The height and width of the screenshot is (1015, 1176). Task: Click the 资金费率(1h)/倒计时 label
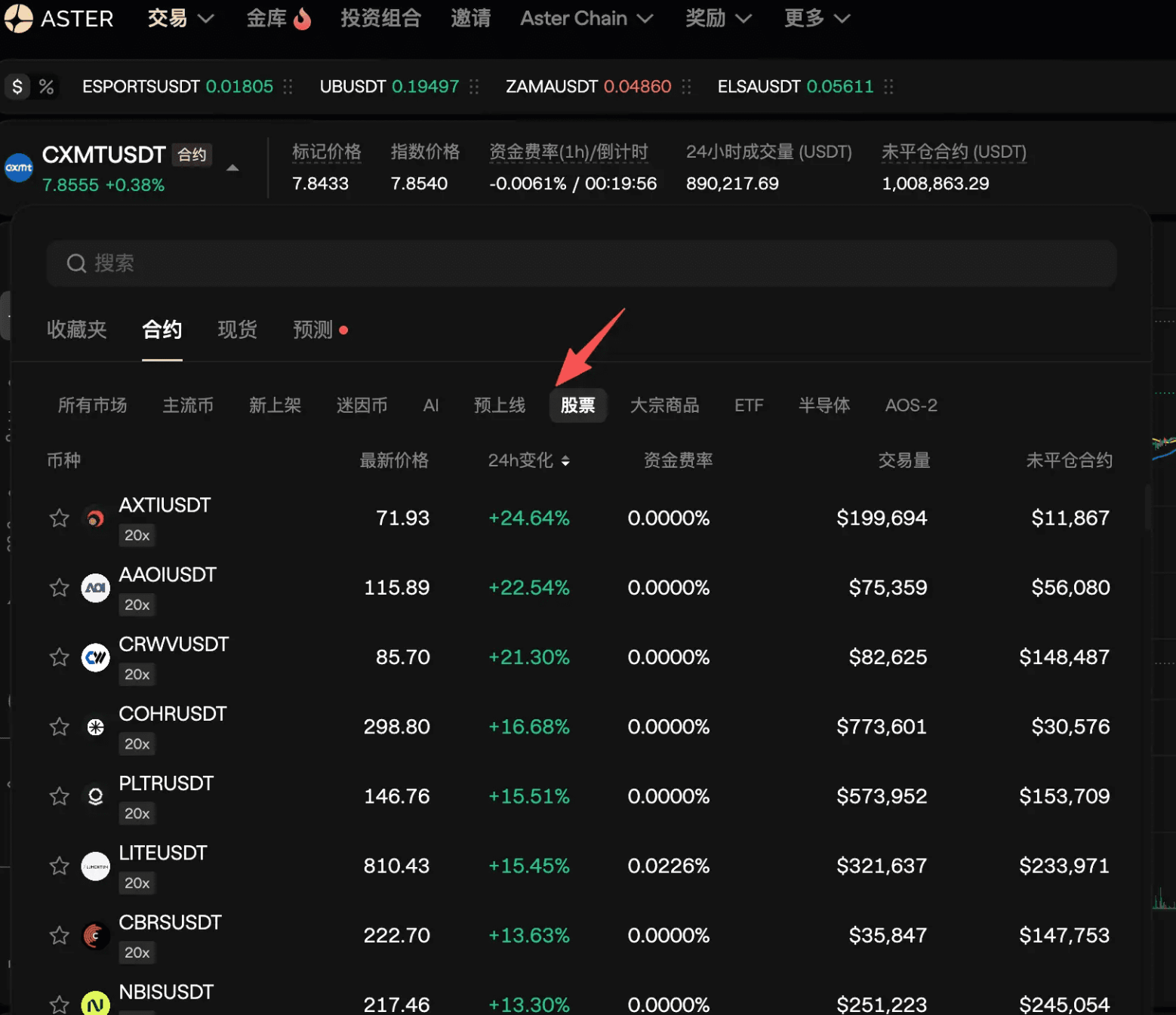[x=568, y=152]
